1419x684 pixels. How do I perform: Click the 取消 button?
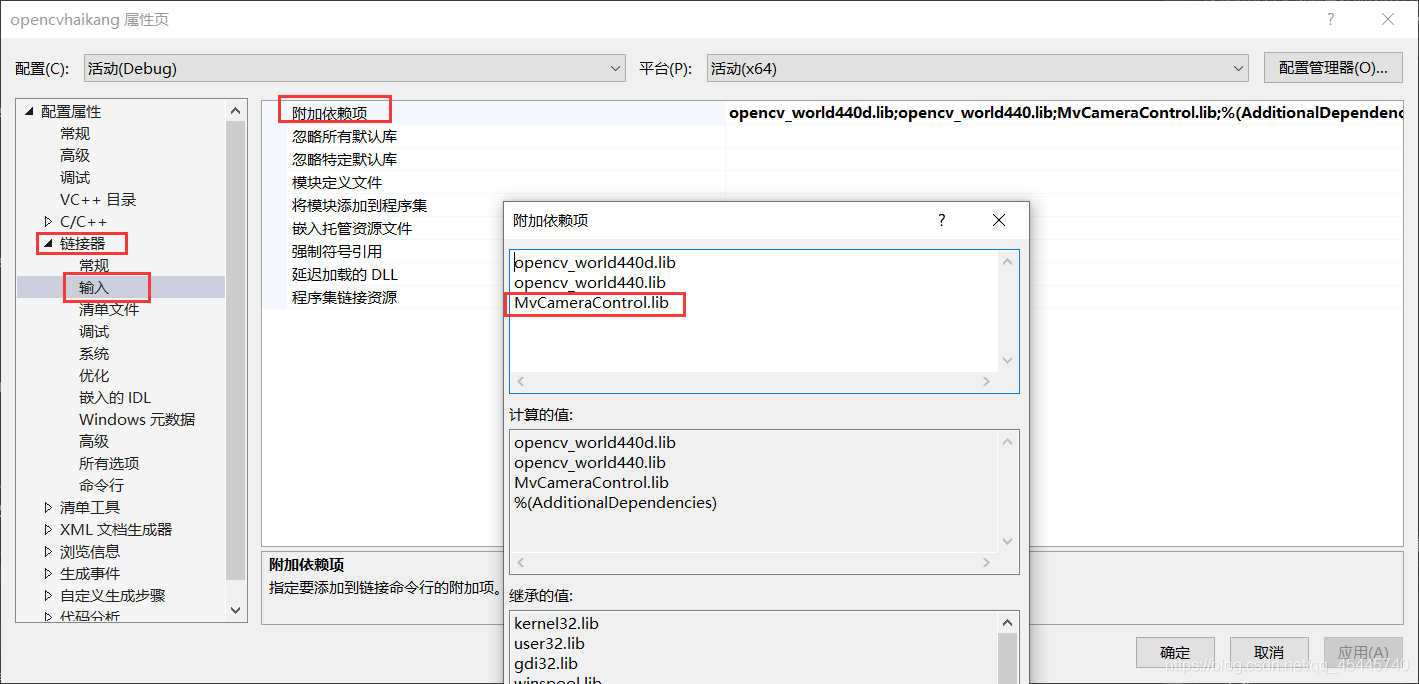point(1269,652)
